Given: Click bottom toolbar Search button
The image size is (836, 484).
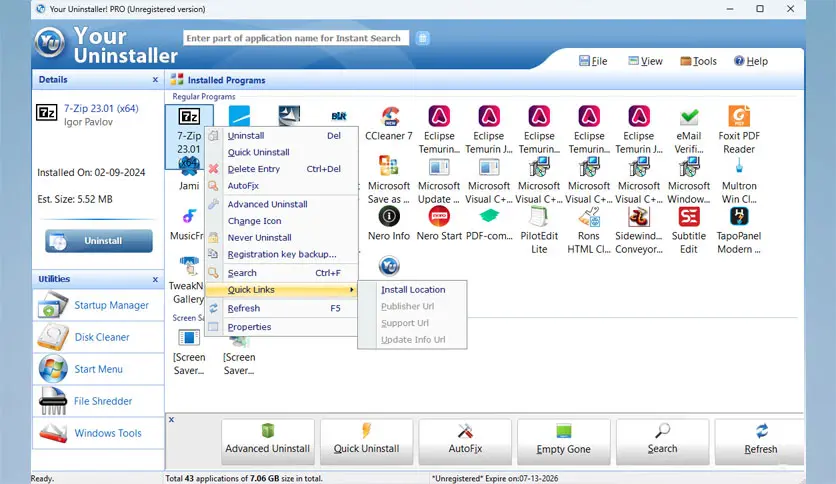Looking at the screenshot, I should point(662,441).
